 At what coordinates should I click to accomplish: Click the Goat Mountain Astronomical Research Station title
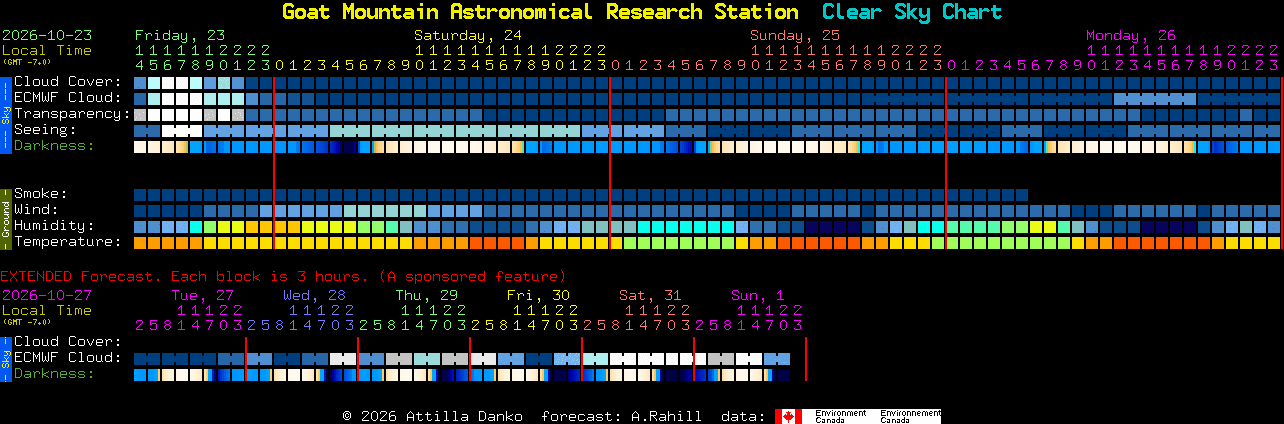[x=540, y=12]
